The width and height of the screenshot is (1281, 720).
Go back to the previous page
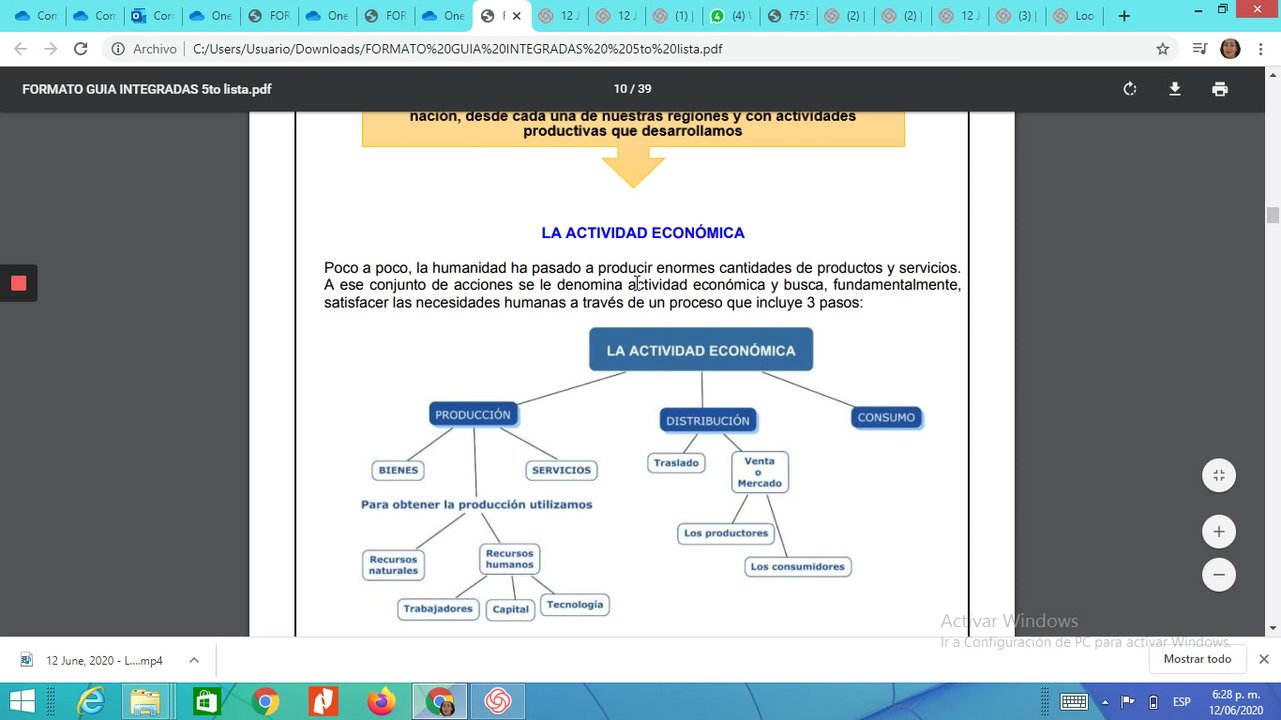[x=21, y=49]
